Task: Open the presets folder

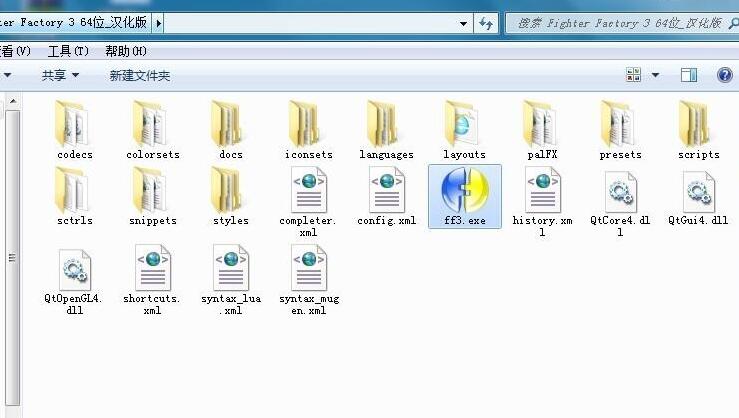Action: click(x=620, y=130)
